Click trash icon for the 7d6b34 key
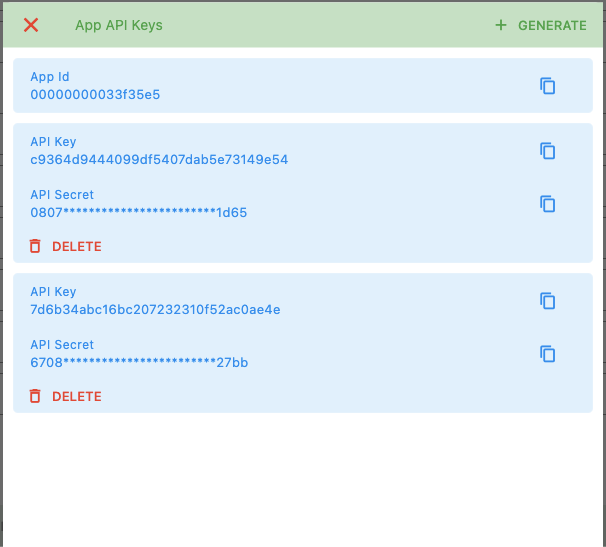Image resolution: width=606 pixels, height=547 pixels. click(x=35, y=396)
